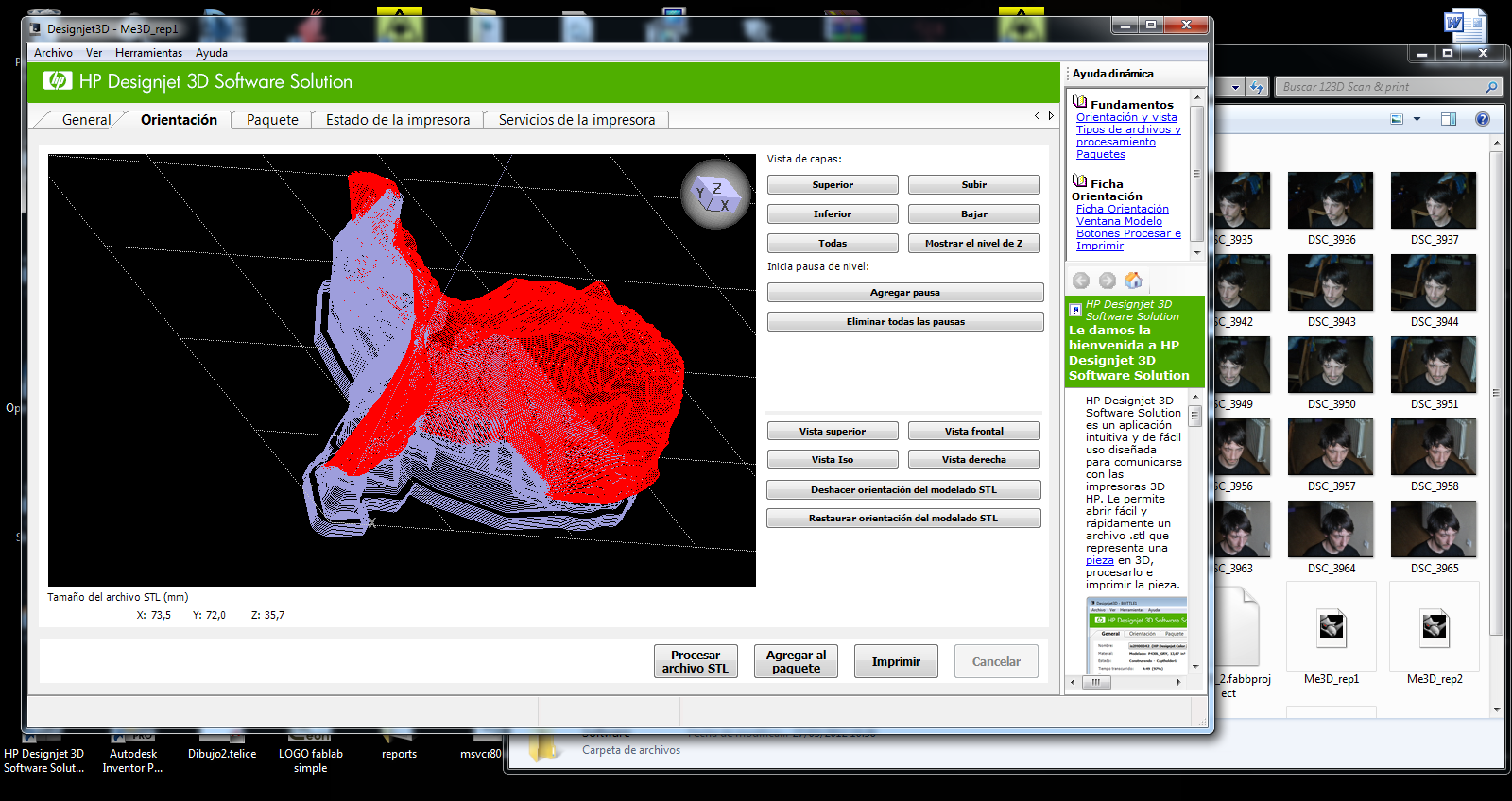Switch to the Paquete tab

(x=272, y=120)
